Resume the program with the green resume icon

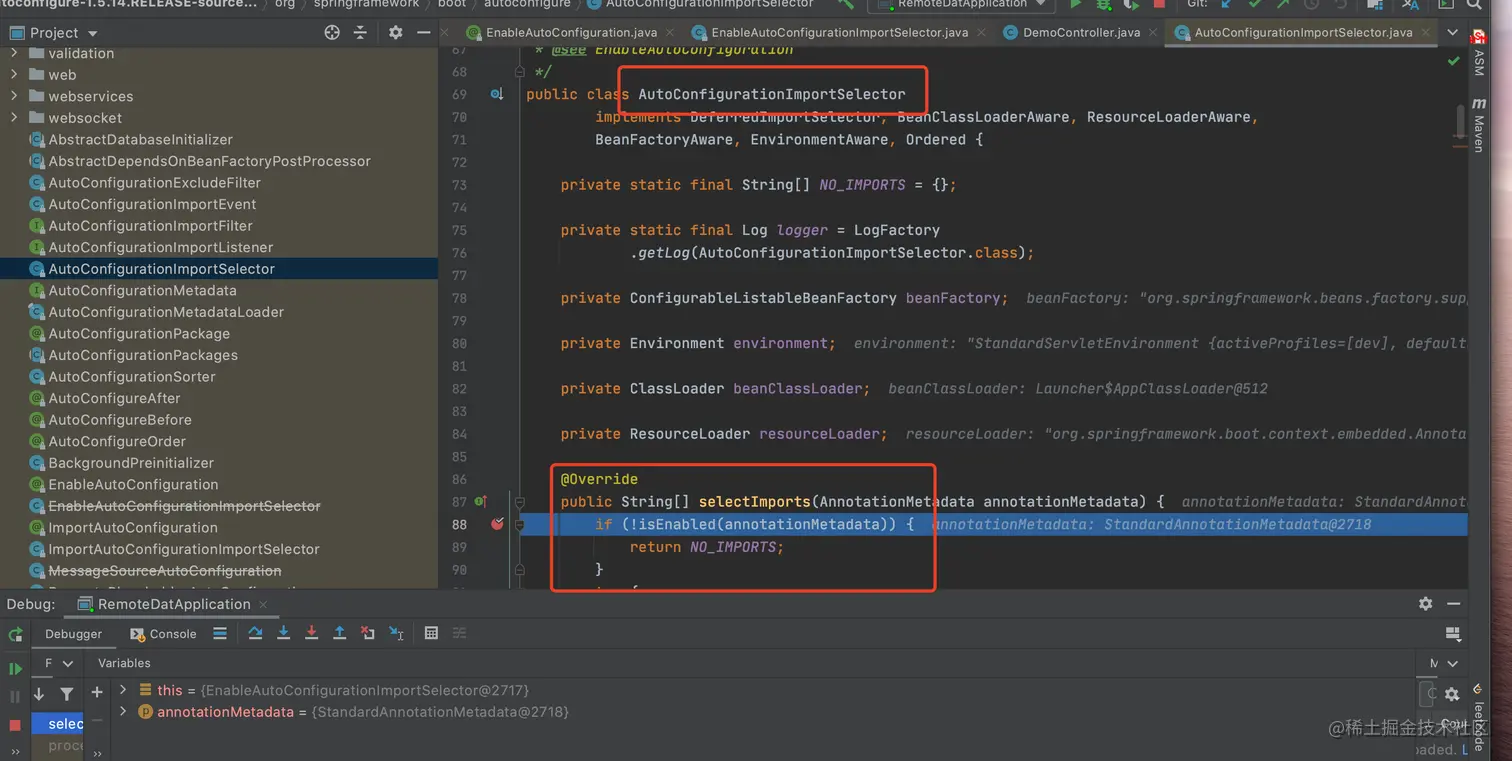coord(15,668)
